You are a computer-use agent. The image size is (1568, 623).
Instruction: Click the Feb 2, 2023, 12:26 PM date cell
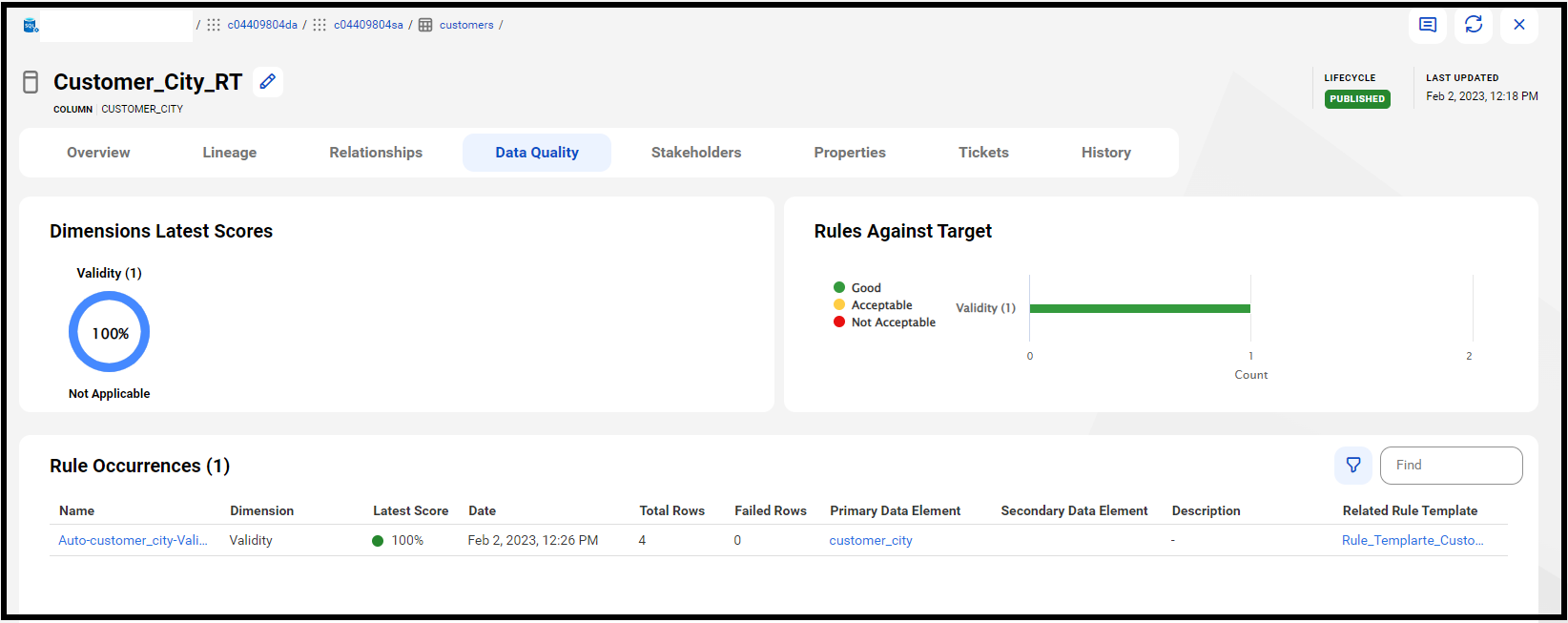point(533,540)
